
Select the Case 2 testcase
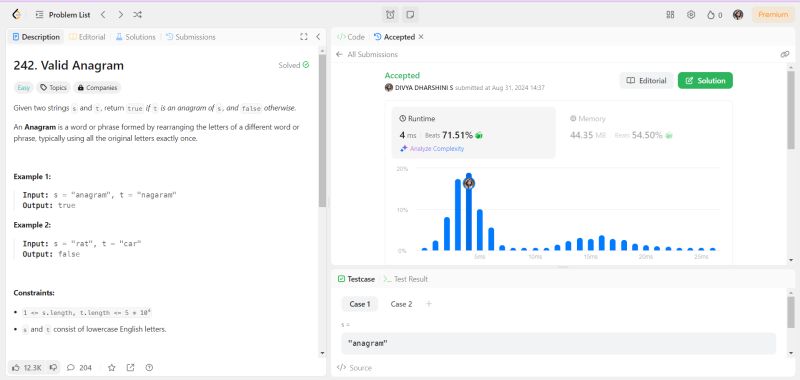[x=401, y=304]
